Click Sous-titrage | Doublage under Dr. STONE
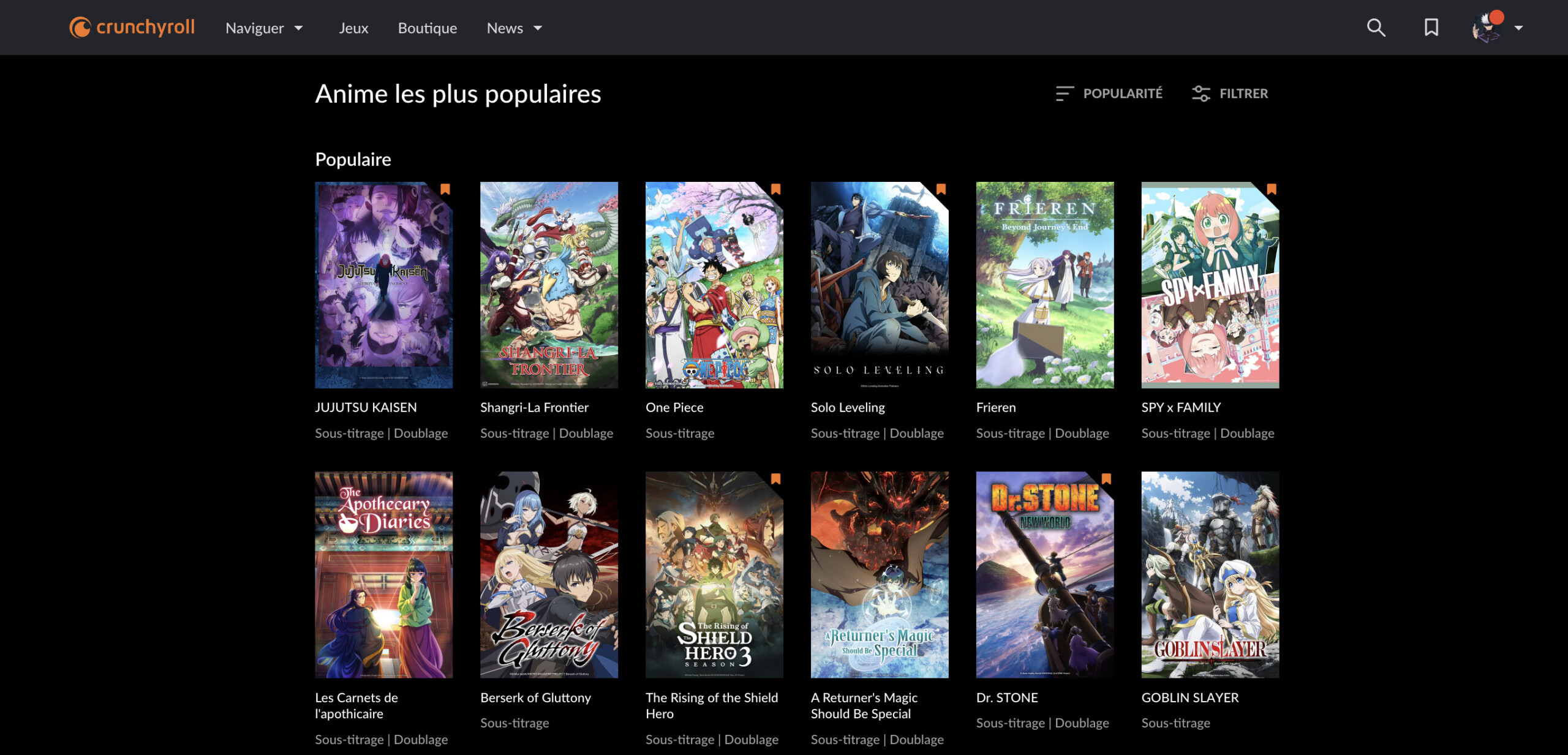The width and height of the screenshot is (1568, 755). [x=1042, y=723]
